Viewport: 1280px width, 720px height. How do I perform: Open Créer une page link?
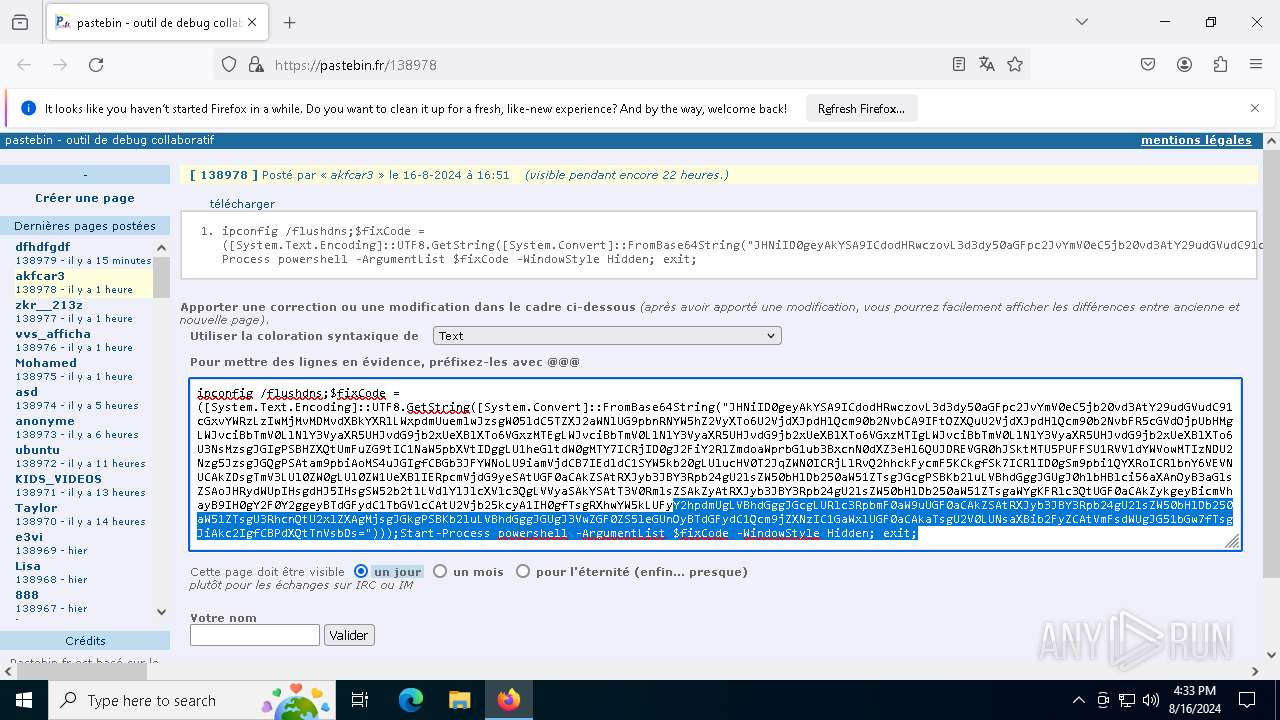84,198
